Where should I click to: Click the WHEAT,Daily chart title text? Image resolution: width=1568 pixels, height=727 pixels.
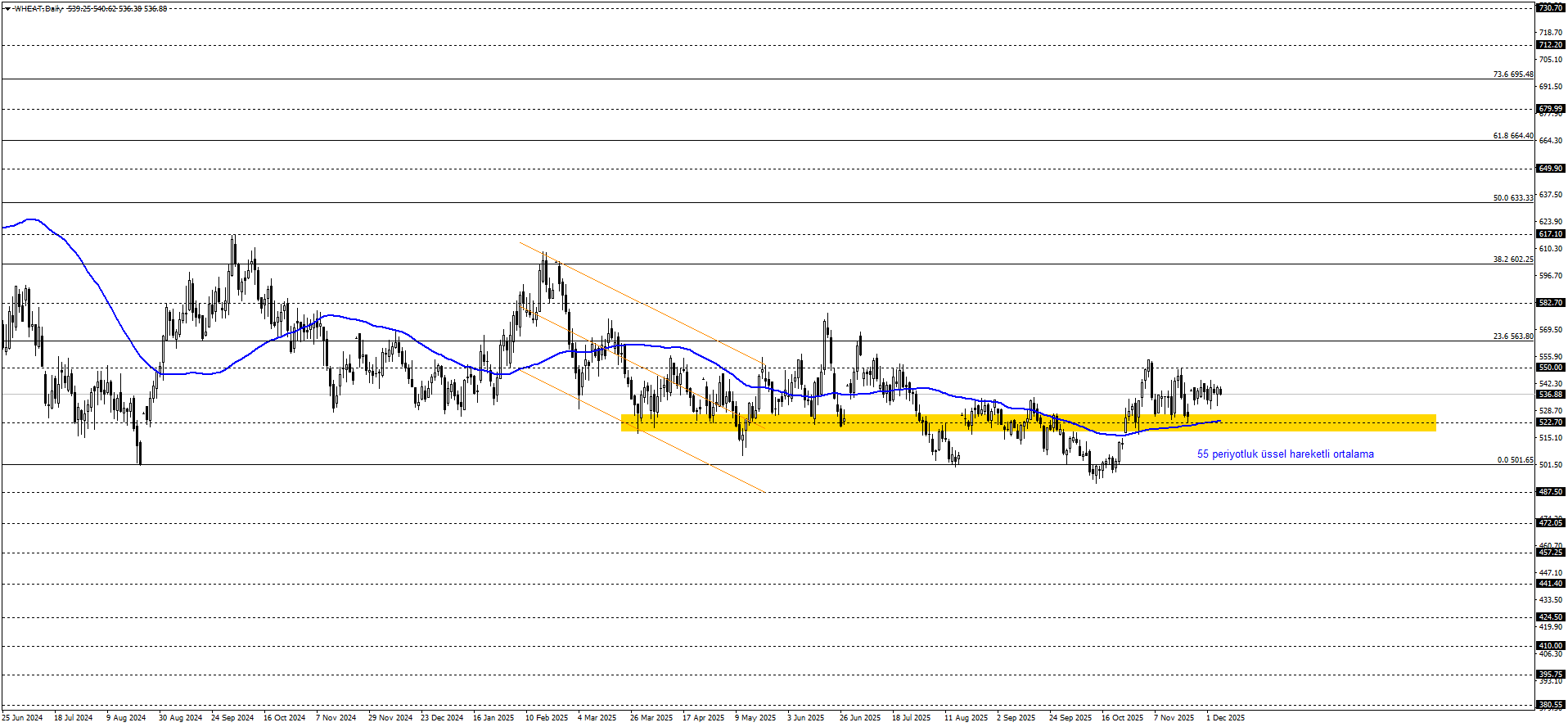pyautogui.click(x=38, y=9)
